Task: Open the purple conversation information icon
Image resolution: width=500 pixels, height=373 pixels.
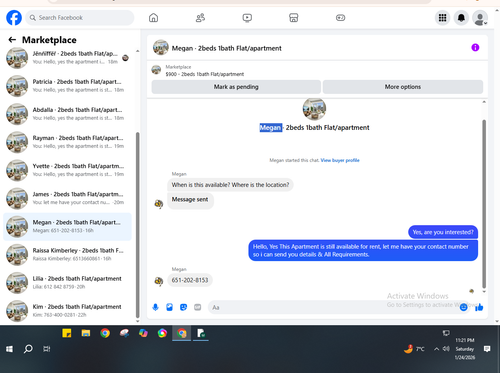Action: click(x=475, y=48)
